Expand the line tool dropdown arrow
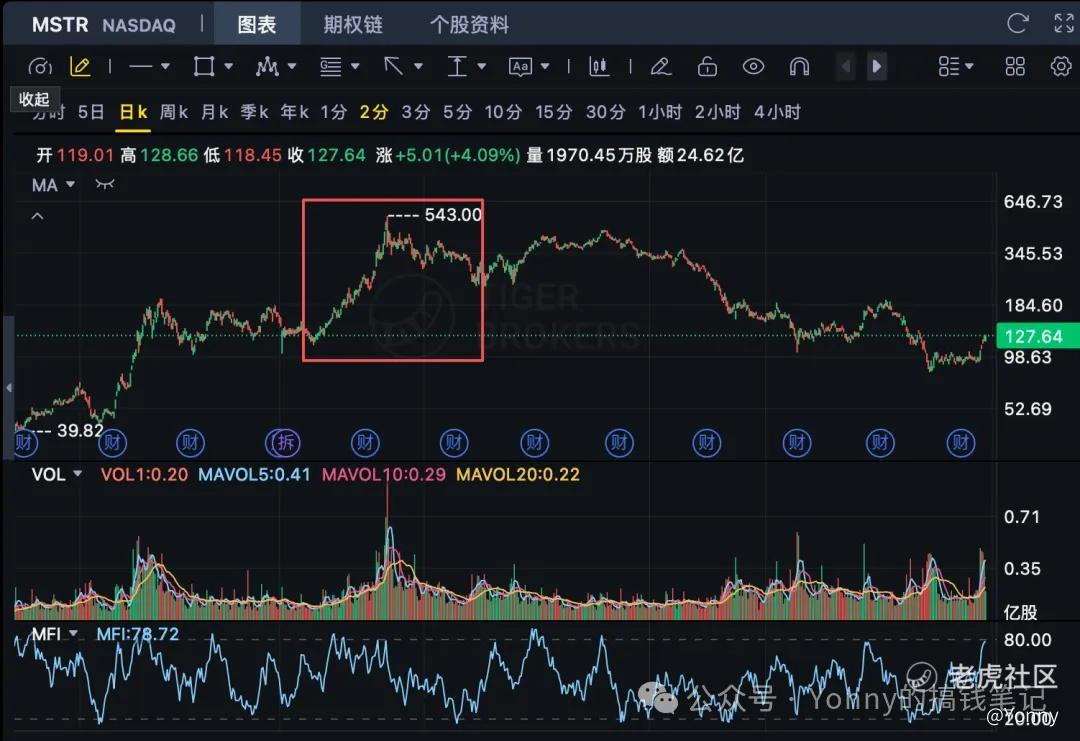The height and width of the screenshot is (741, 1080). click(x=165, y=67)
